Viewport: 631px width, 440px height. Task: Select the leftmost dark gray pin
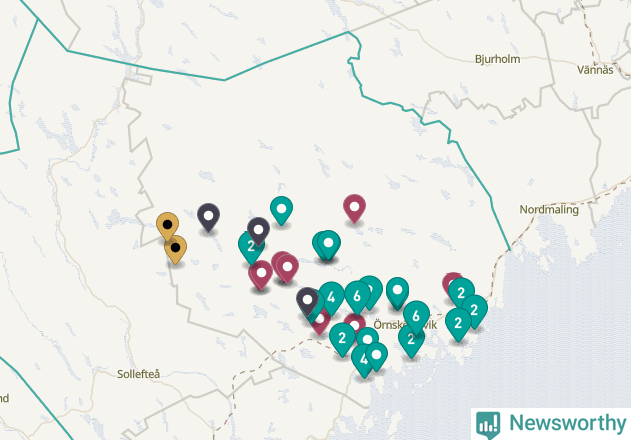[208, 218]
